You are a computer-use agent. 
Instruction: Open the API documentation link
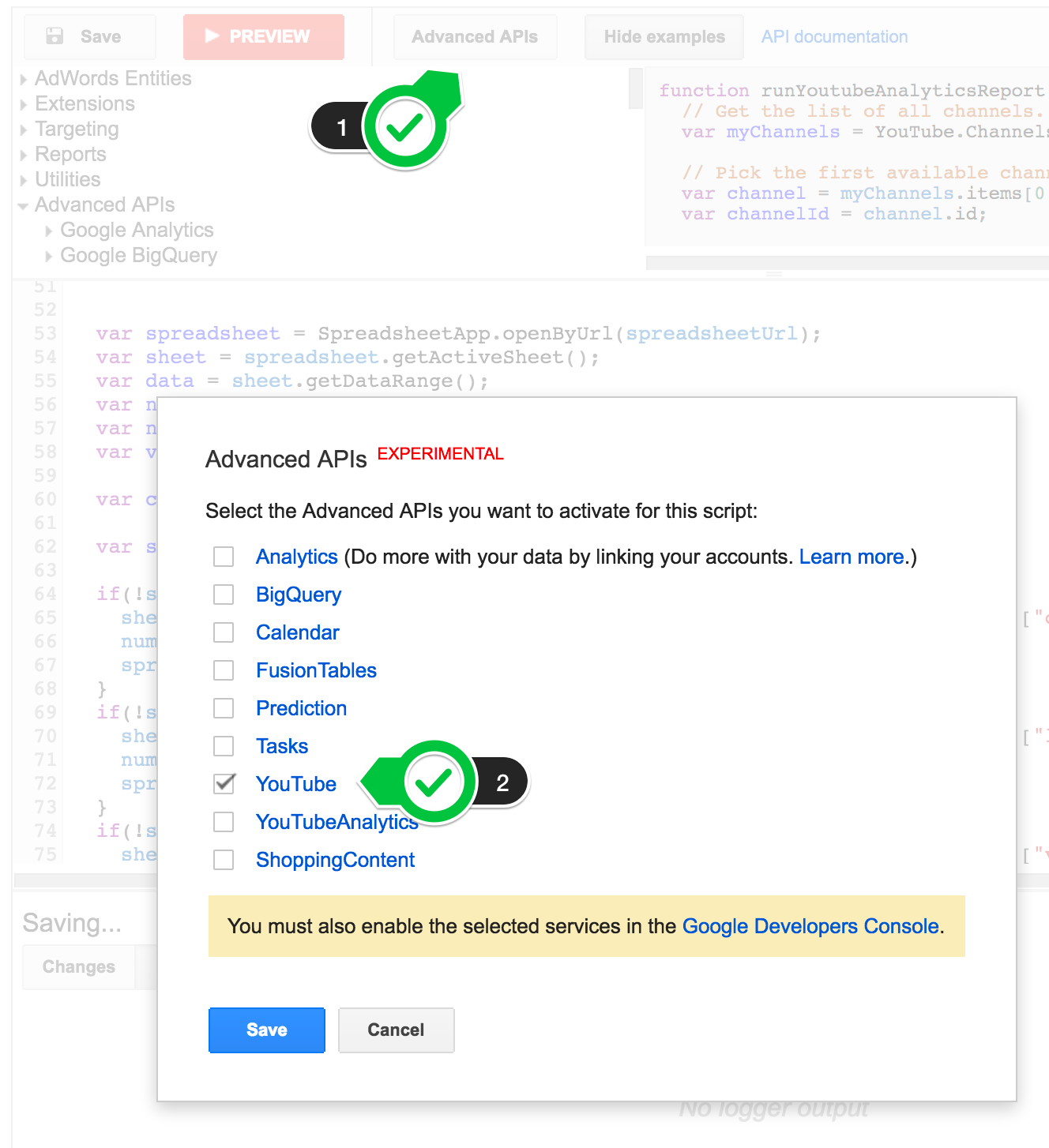pyautogui.click(x=834, y=37)
